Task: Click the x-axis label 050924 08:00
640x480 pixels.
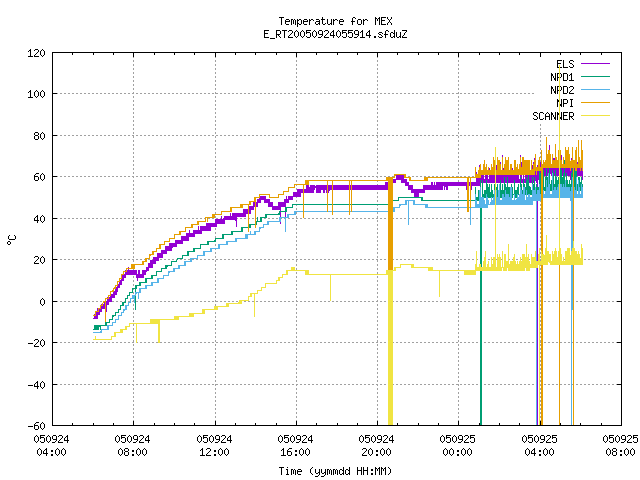Action: [133, 446]
